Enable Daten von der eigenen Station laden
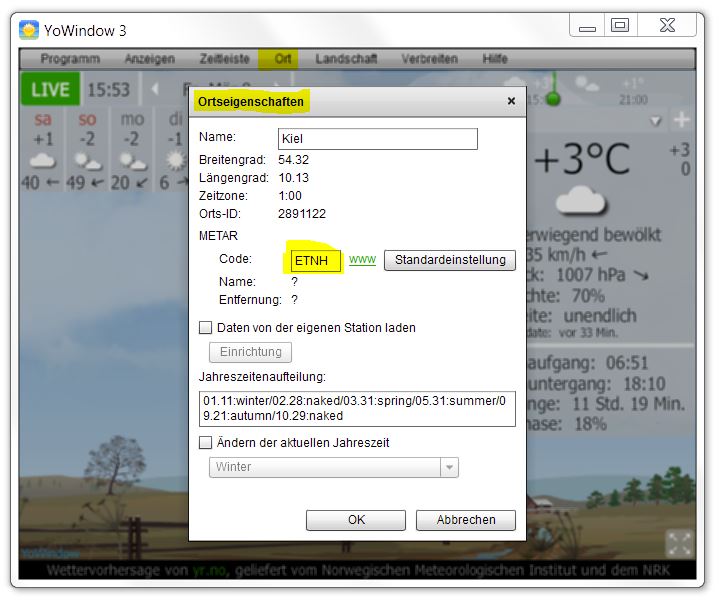The image size is (722, 603). click(205, 327)
